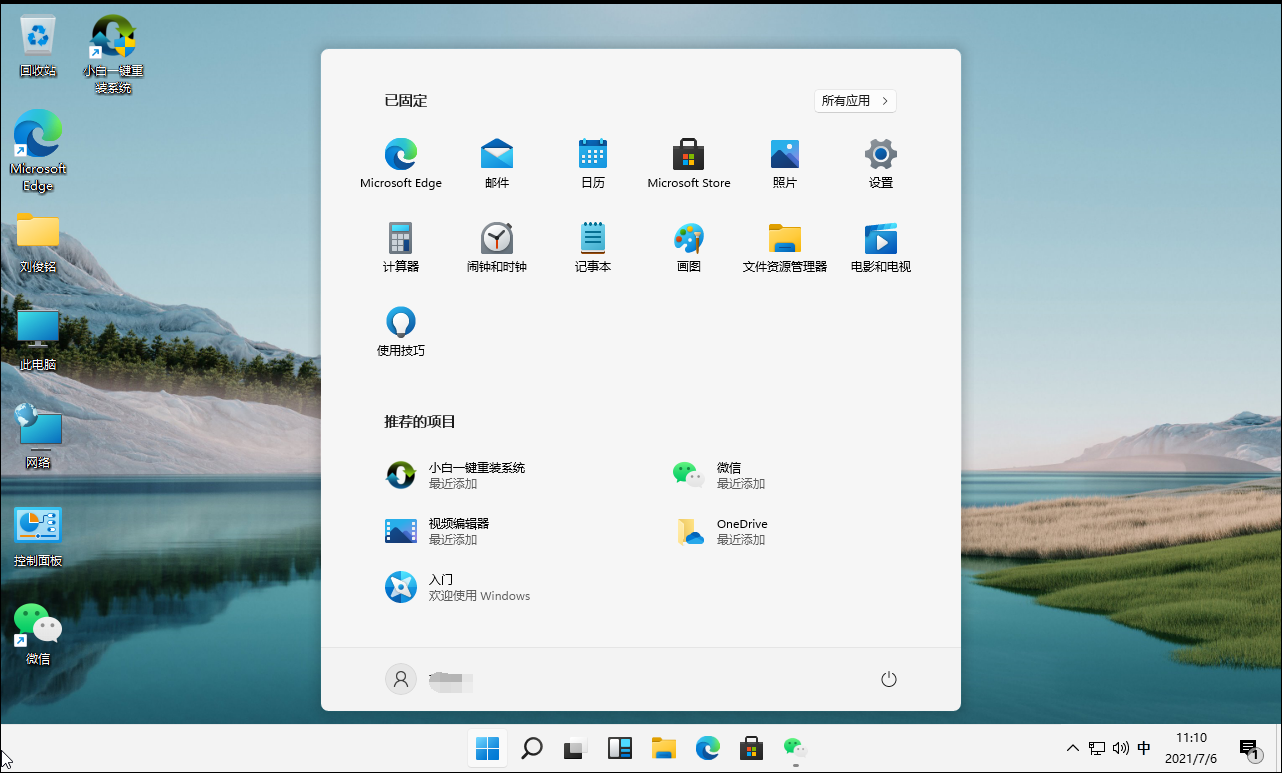Open clock and date 11:10 flyout

coord(1191,748)
